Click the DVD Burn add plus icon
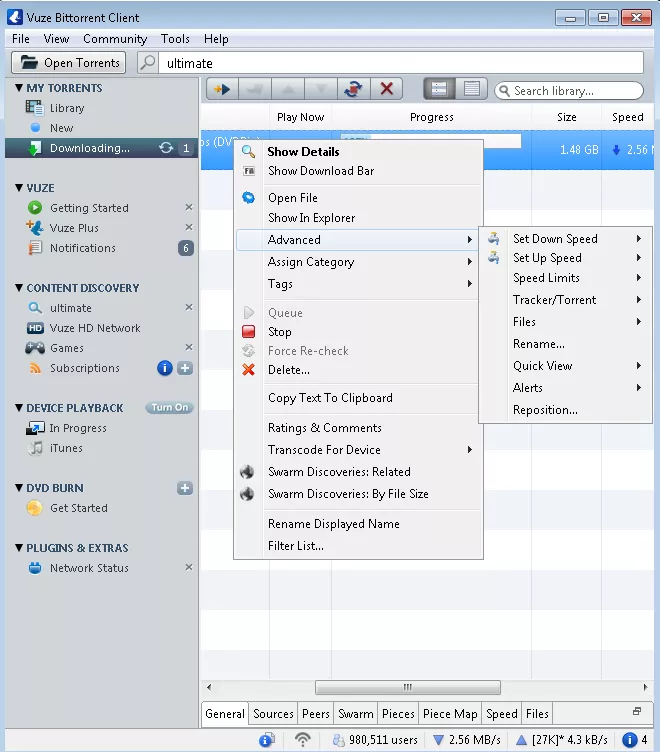 pyautogui.click(x=185, y=488)
